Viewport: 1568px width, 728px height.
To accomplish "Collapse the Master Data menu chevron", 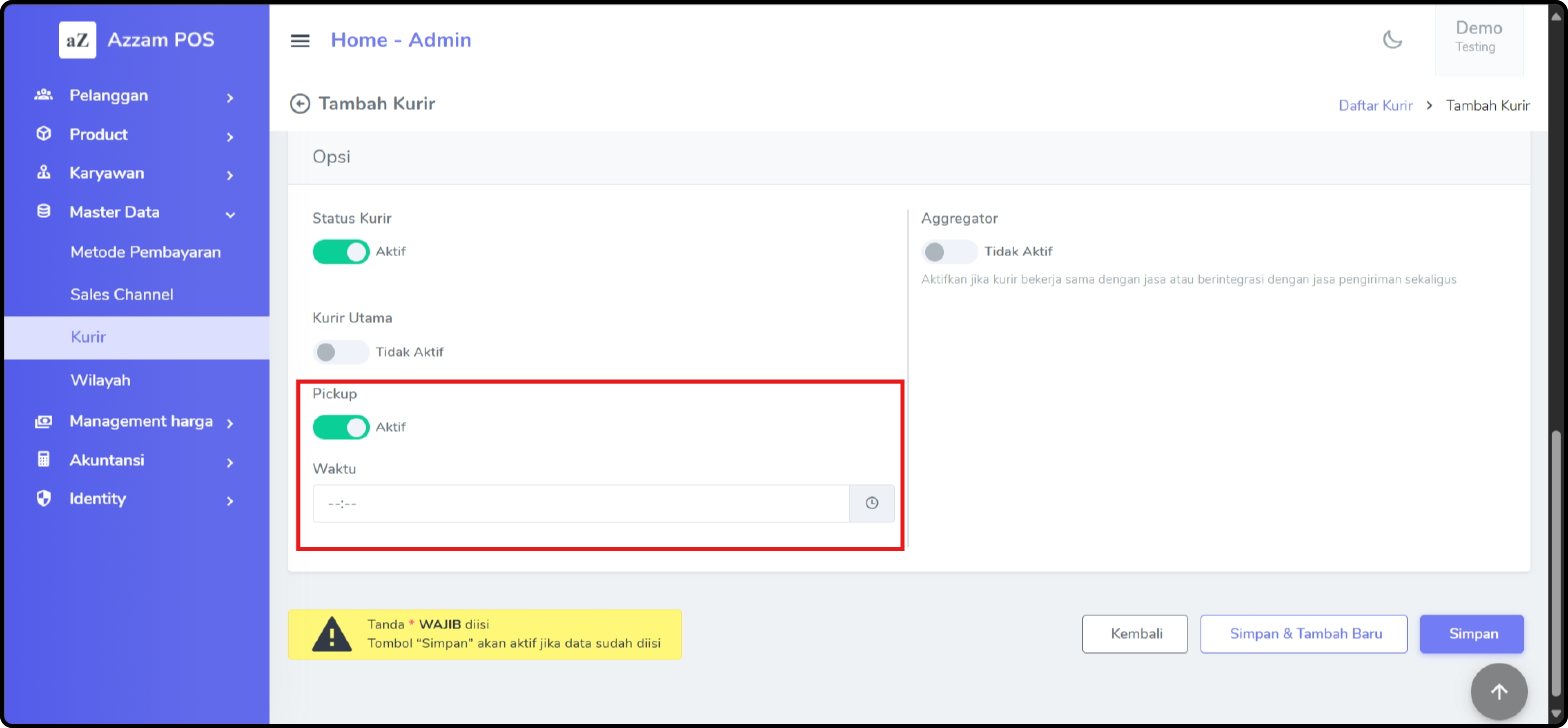I will pos(230,214).
